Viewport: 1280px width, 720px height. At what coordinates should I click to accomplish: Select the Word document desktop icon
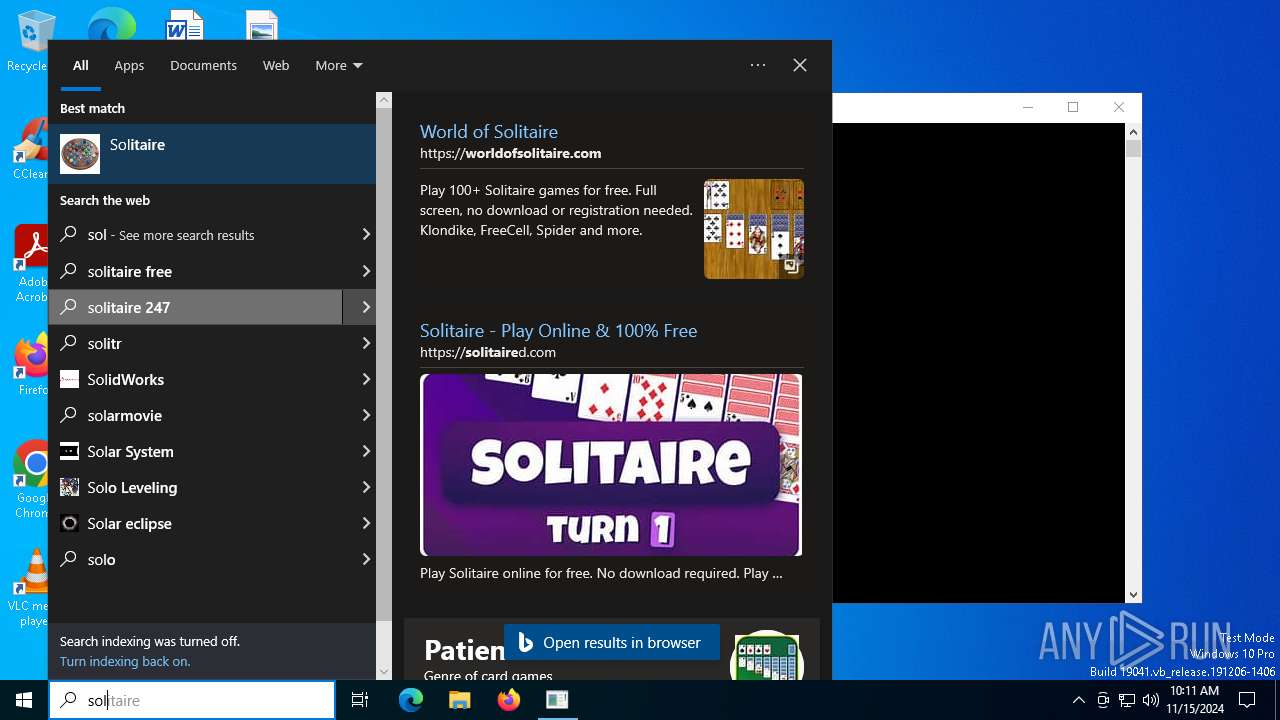point(185,25)
